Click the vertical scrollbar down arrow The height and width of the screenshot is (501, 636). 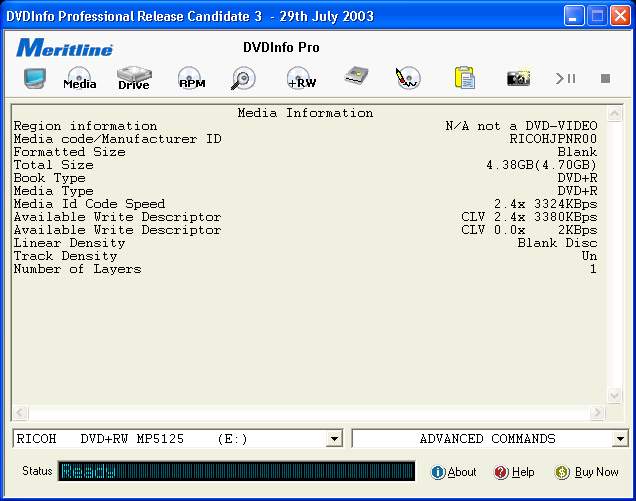pos(614,396)
